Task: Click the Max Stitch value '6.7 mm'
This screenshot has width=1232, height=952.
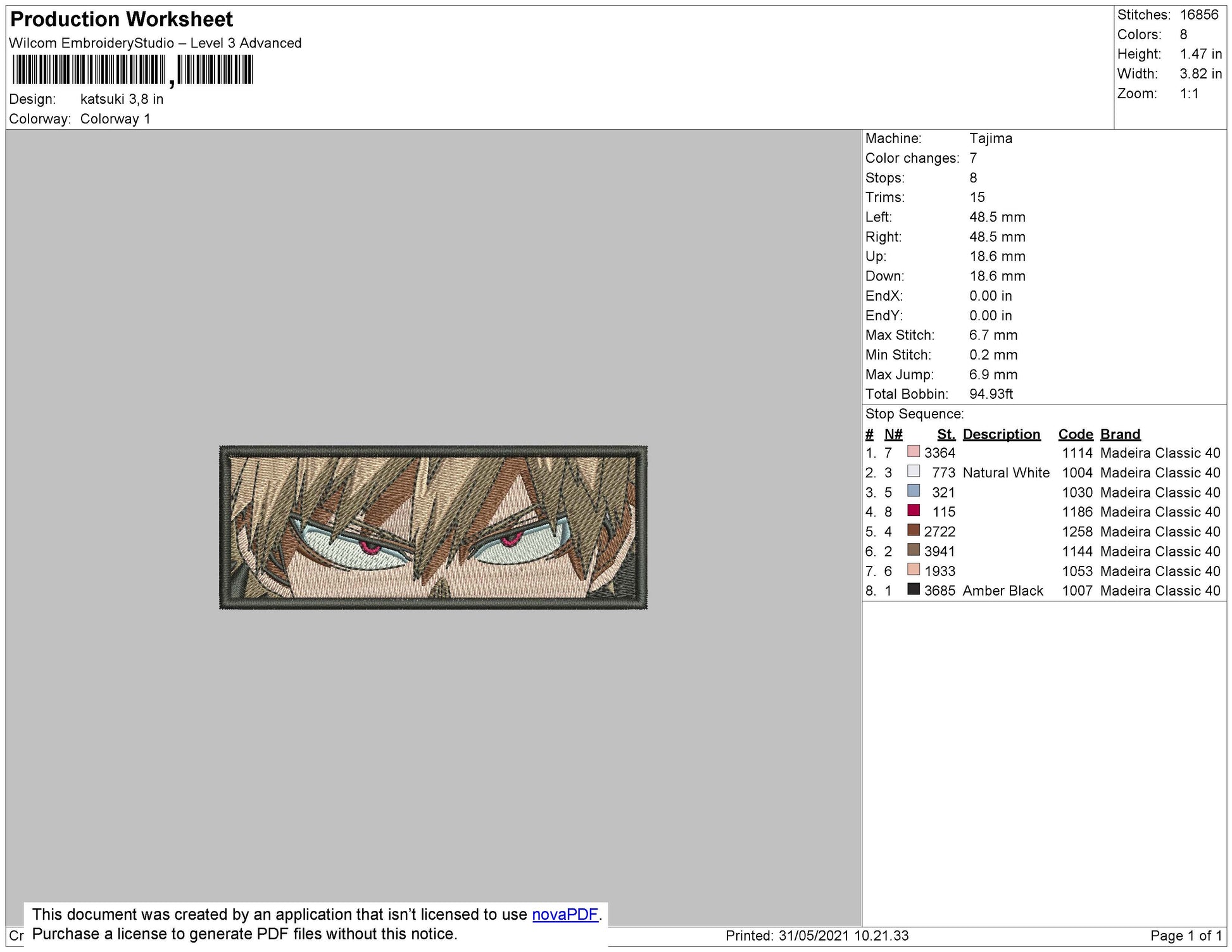Action: click(x=993, y=335)
